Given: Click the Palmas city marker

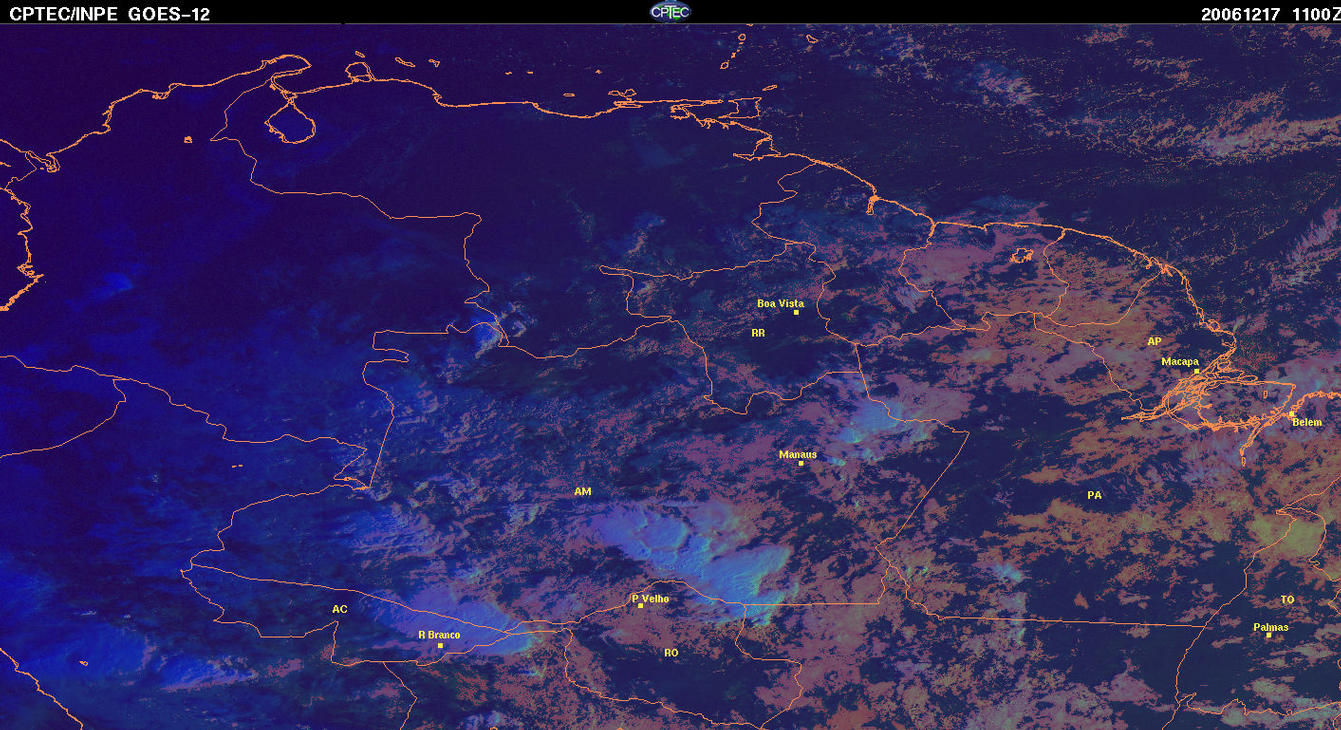Looking at the screenshot, I should pos(1268,635).
